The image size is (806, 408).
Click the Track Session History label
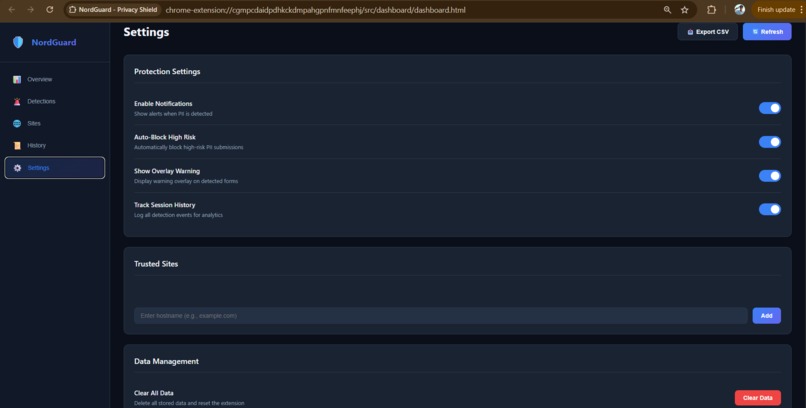[164, 205]
